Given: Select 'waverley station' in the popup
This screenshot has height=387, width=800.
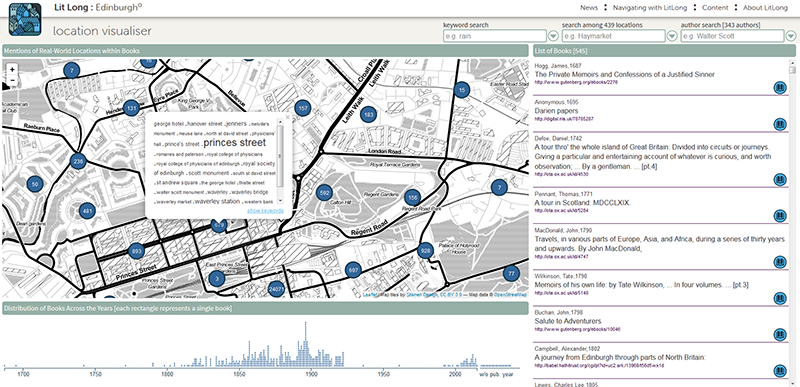Looking at the screenshot, I should tap(217, 201).
